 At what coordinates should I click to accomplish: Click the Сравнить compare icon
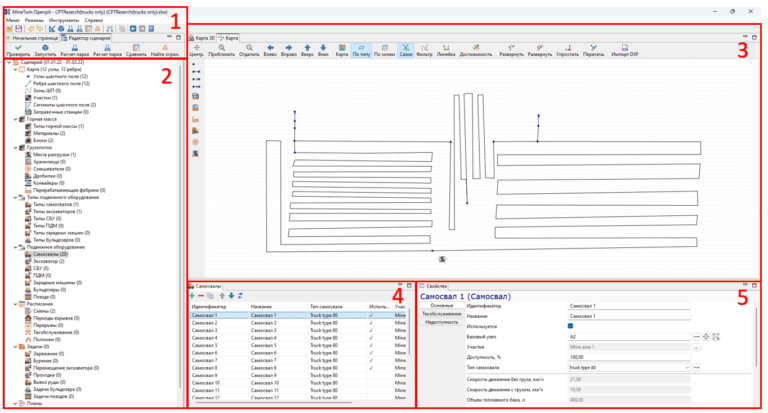tap(136, 48)
